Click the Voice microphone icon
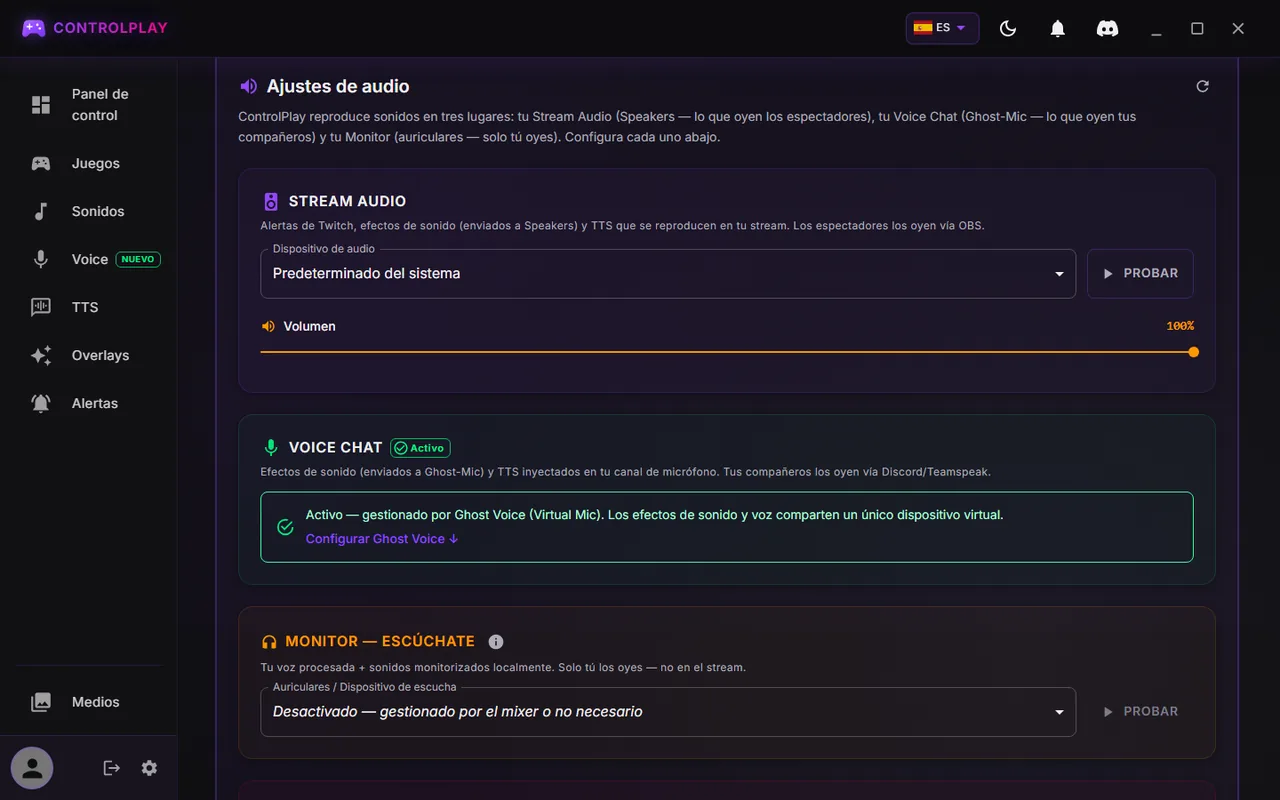This screenshot has width=1280, height=800. [41, 259]
